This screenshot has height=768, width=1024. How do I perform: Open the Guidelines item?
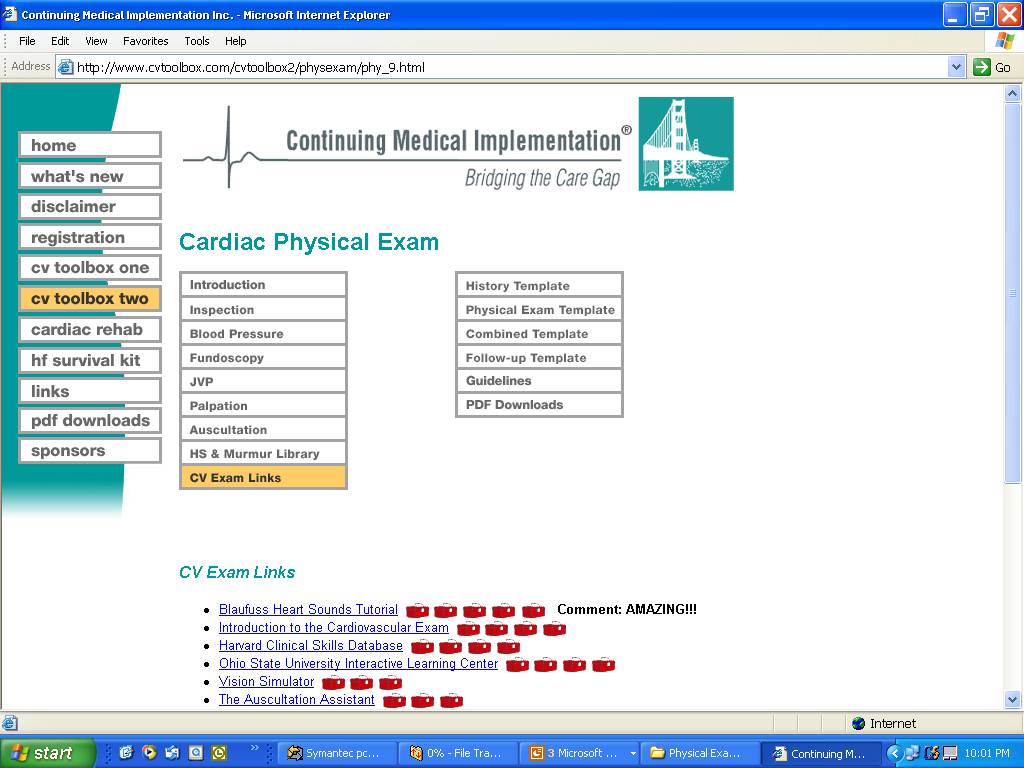coord(539,381)
